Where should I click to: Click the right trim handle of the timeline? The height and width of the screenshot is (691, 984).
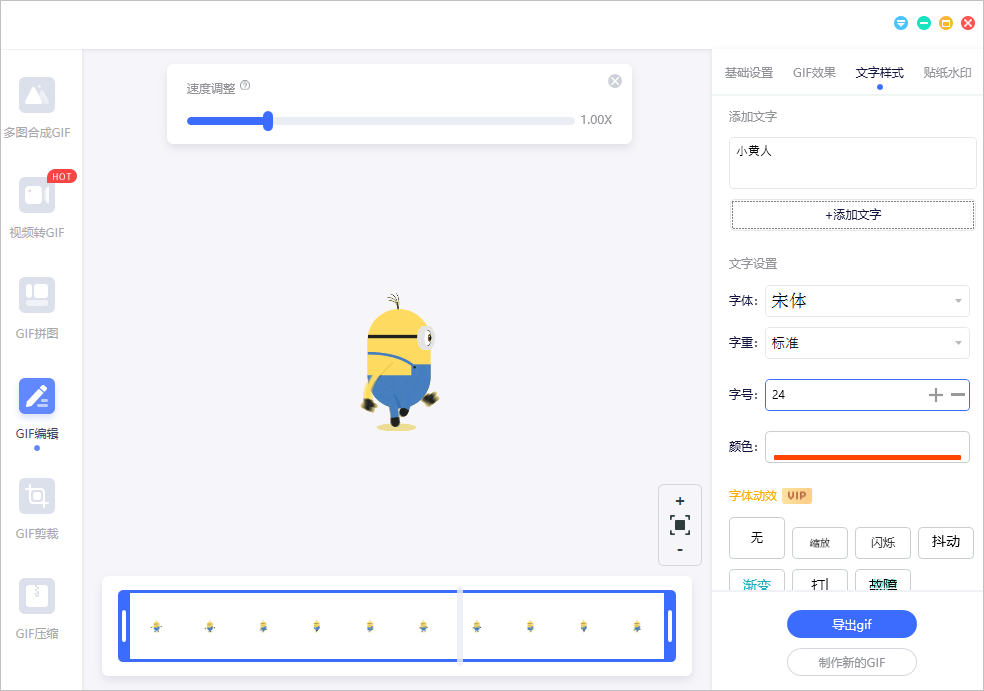tap(670, 626)
